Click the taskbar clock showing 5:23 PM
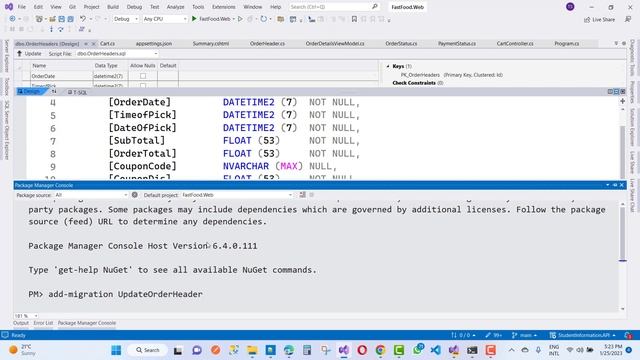 612,350
